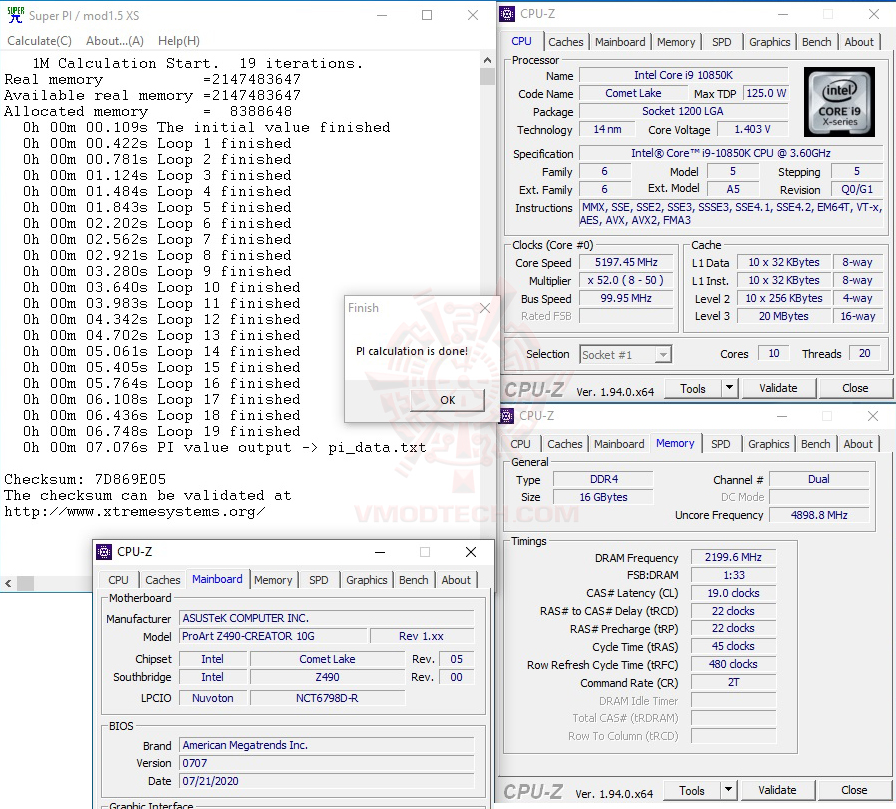Click Tools button in Memory CPU-Z window
896x809 pixels.
(691, 791)
